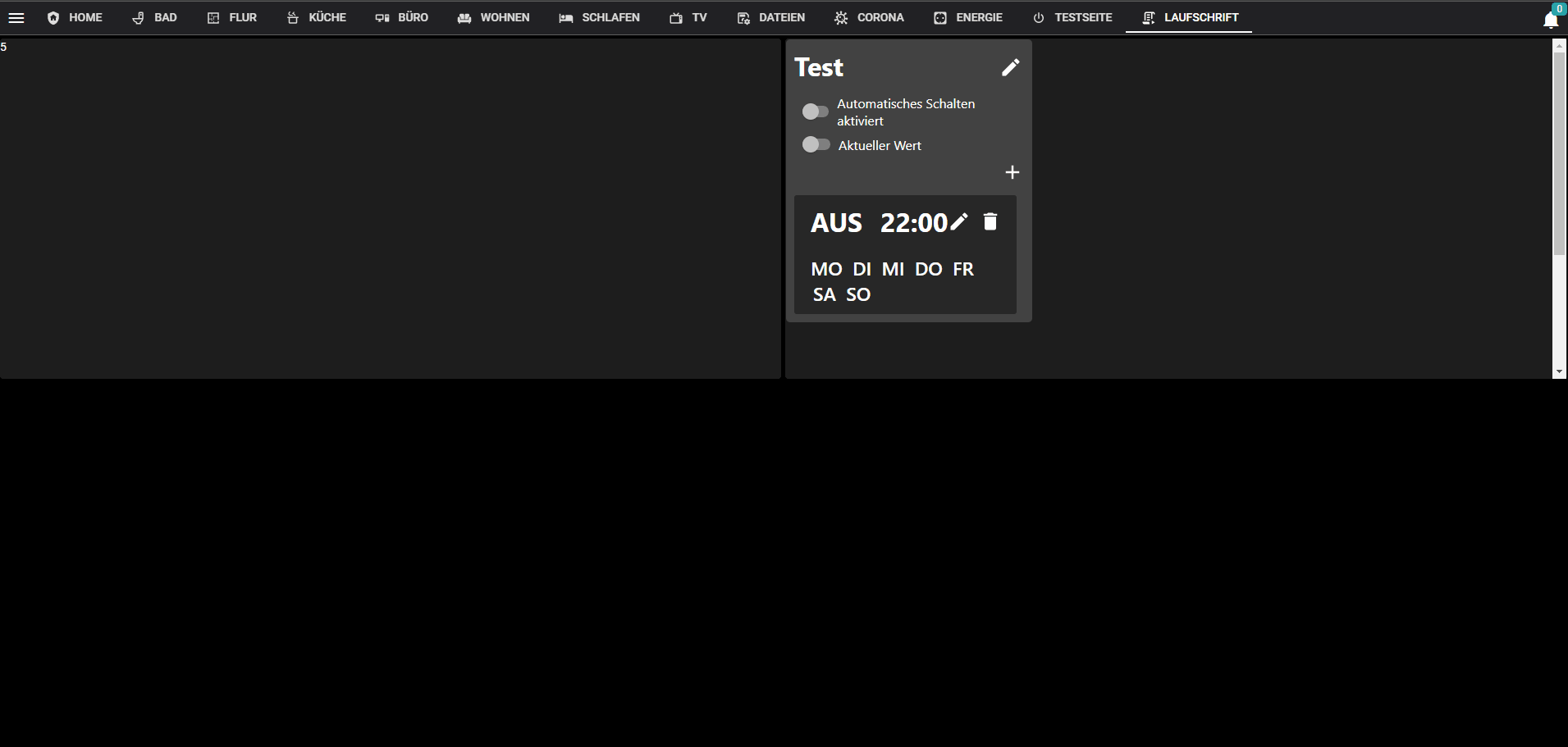
Task: Add a new switching time with plus icon
Action: coord(1013,172)
